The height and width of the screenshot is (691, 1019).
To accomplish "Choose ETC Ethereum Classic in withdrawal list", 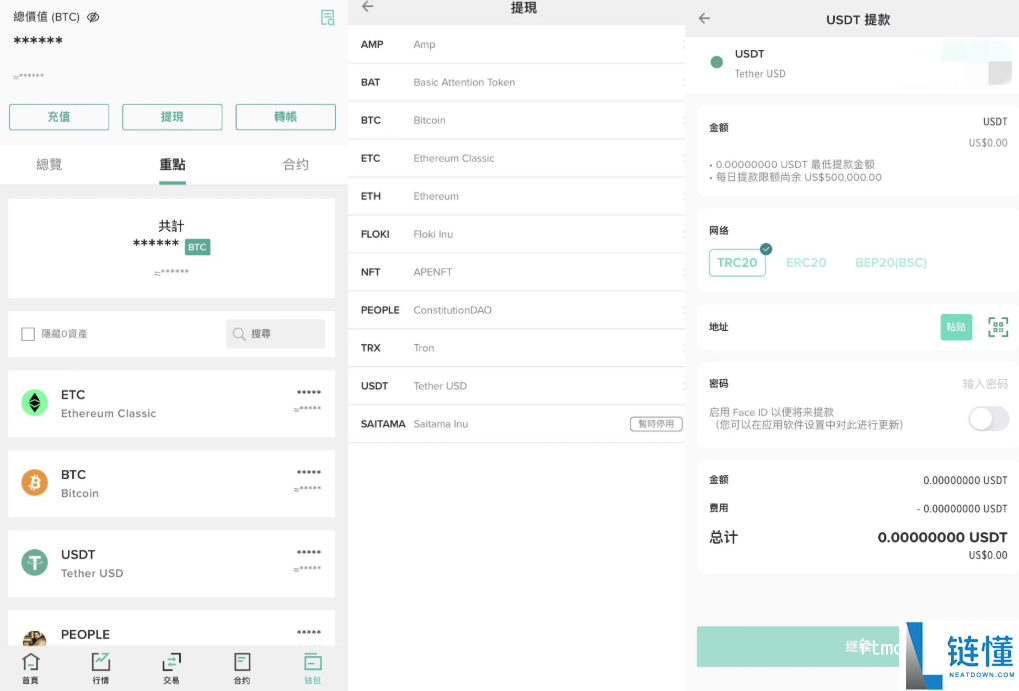I will click(517, 158).
